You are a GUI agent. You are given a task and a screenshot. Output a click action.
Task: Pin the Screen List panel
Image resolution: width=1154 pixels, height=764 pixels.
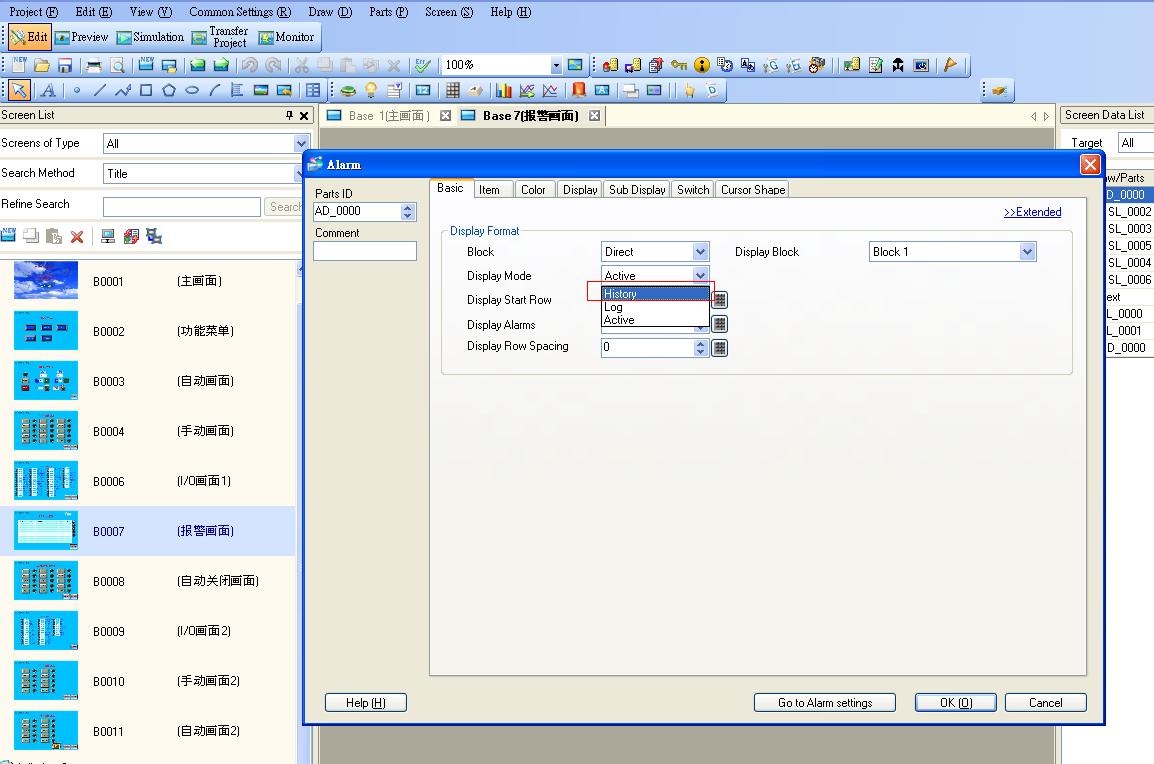pyautogui.click(x=290, y=116)
